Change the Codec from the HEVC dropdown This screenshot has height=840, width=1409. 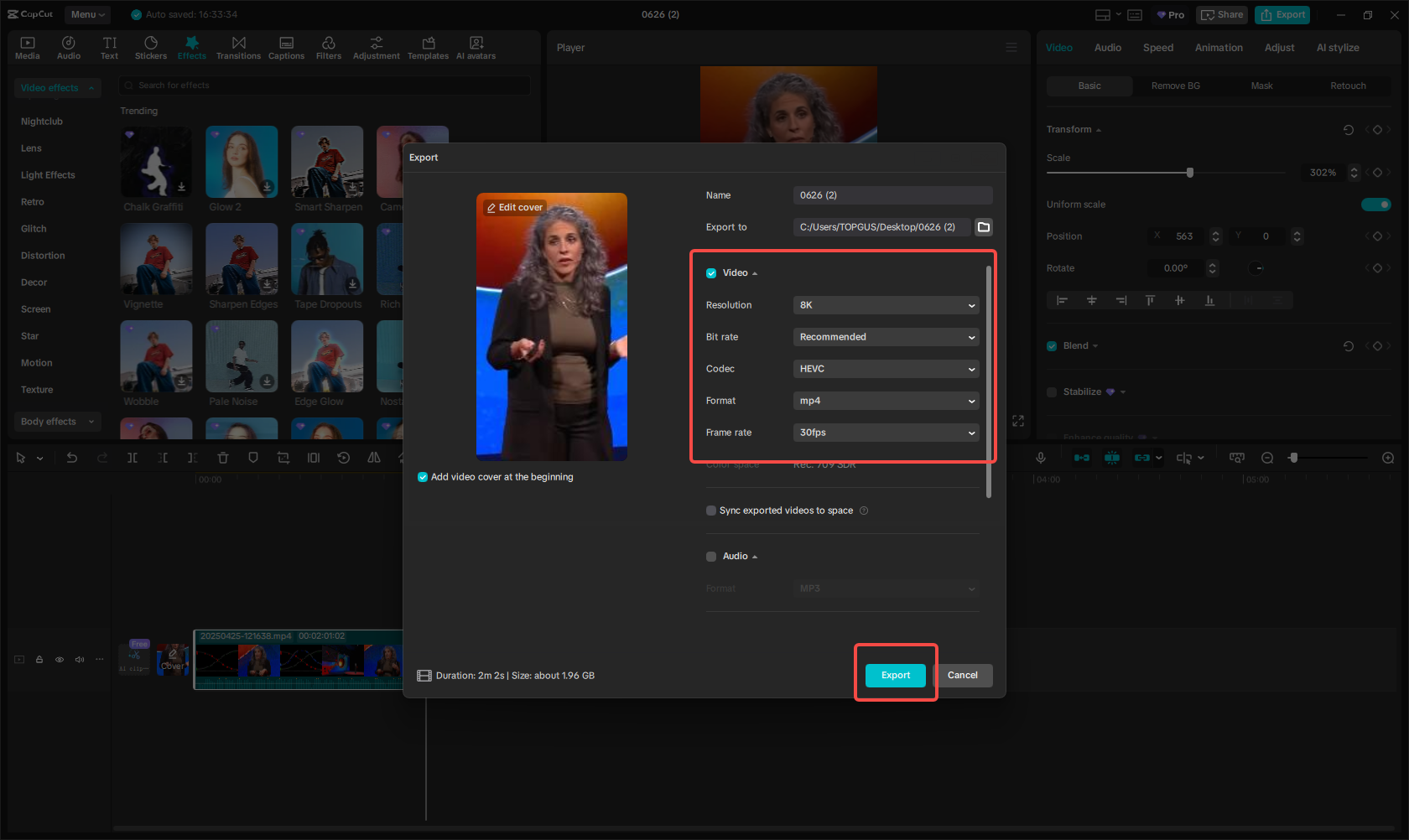[886, 369]
